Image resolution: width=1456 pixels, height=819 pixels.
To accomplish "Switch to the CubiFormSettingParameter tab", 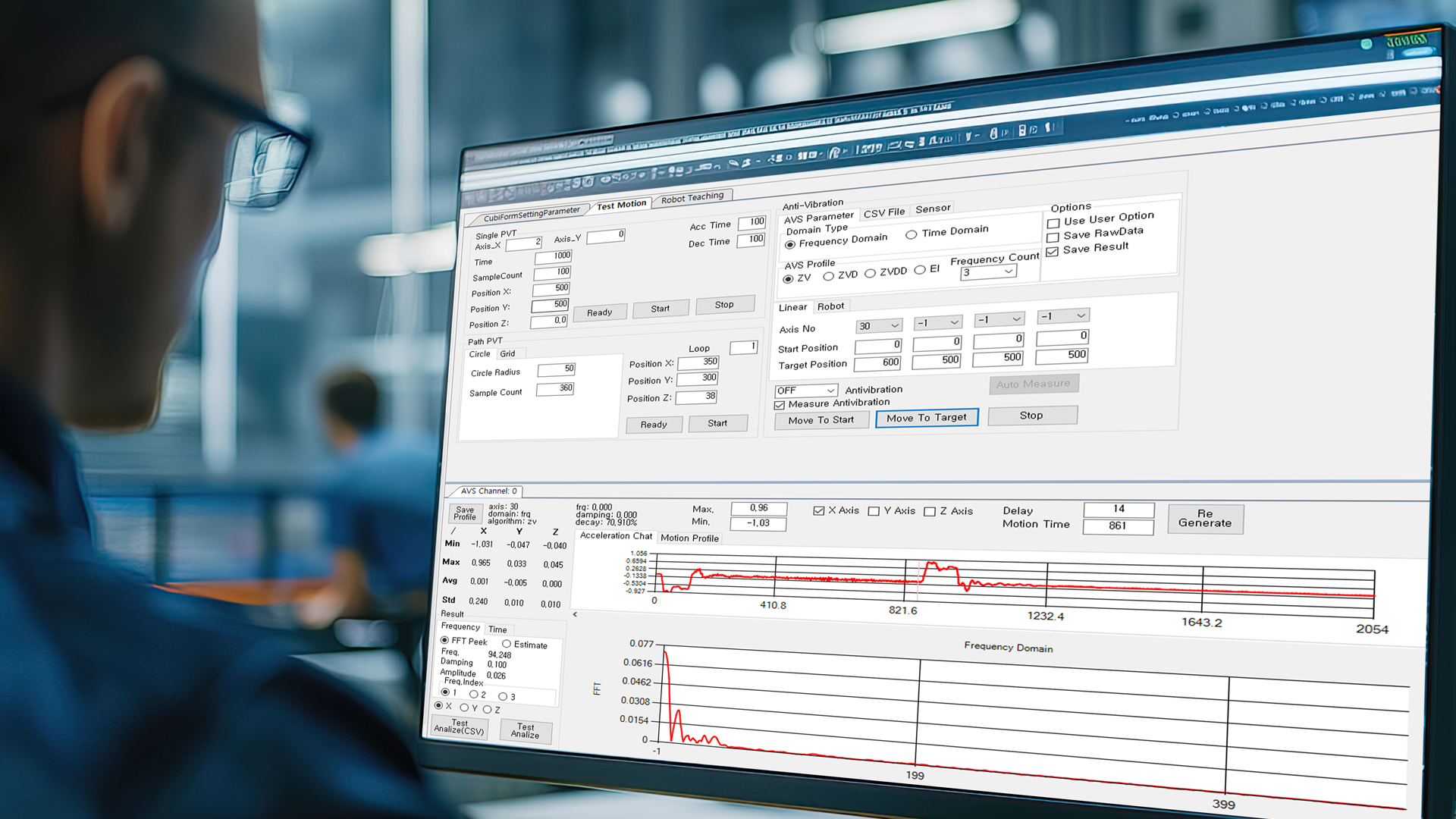I will (x=532, y=214).
